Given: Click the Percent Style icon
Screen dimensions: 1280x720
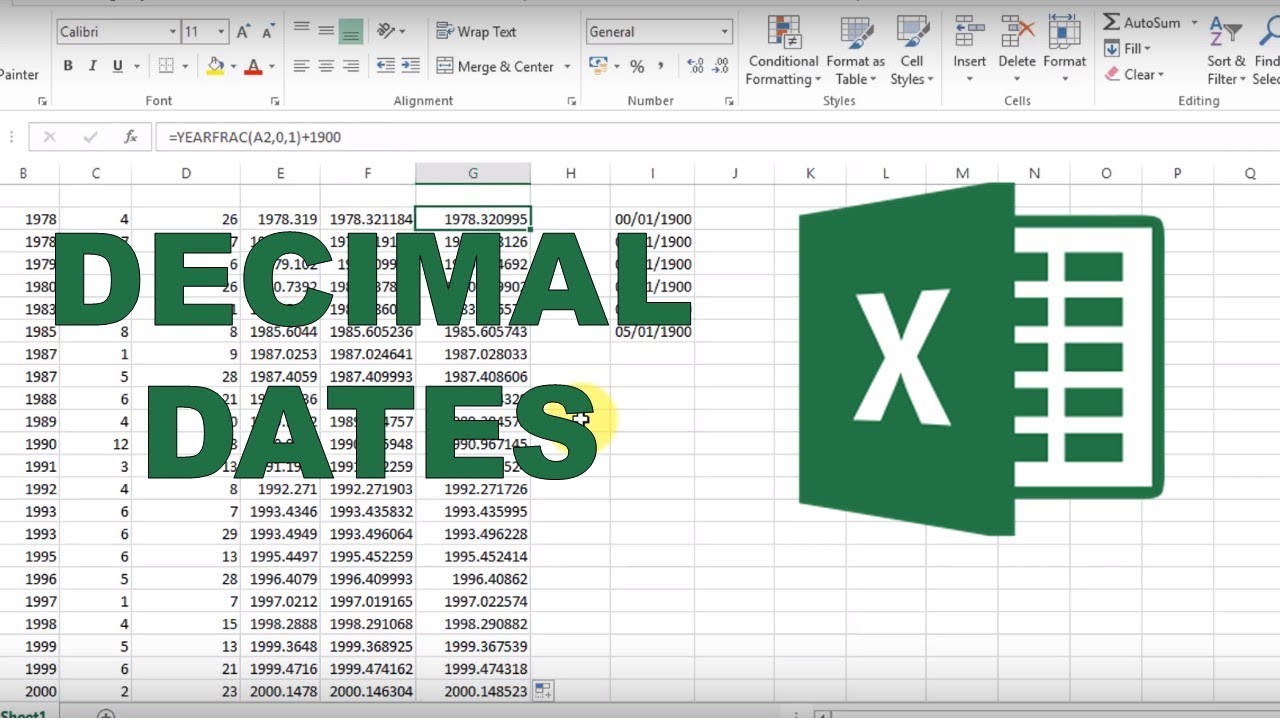Looking at the screenshot, I should (x=636, y=66).
